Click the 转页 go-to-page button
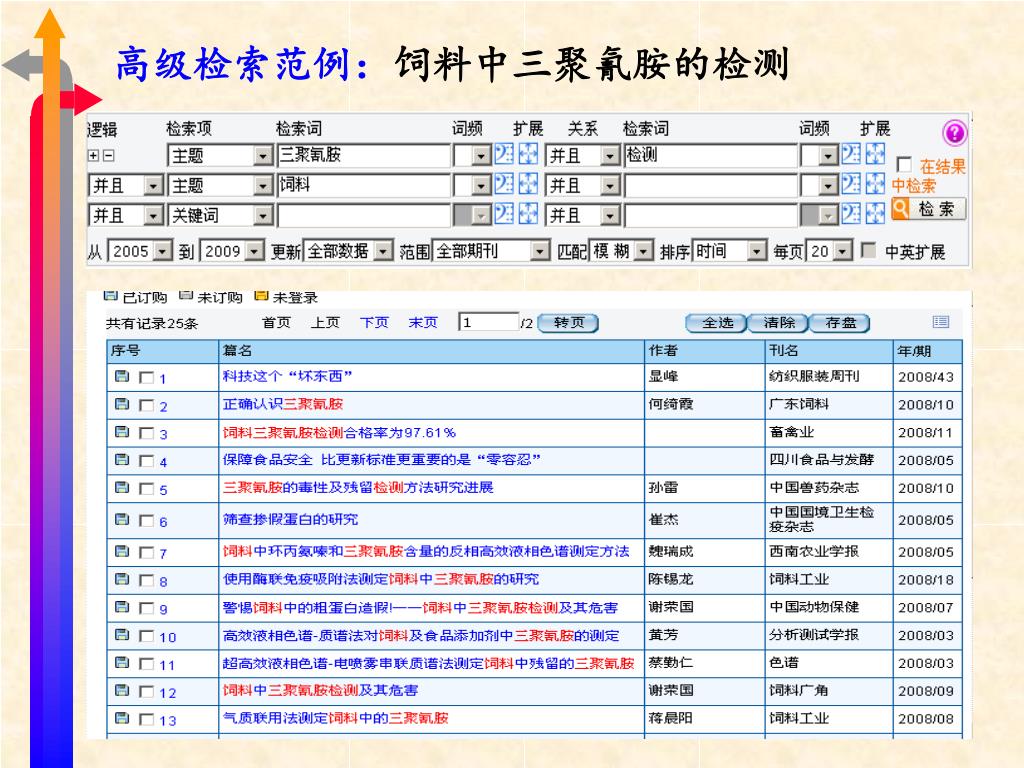This screenshot has width=1024, height=768. coord(568,323)
